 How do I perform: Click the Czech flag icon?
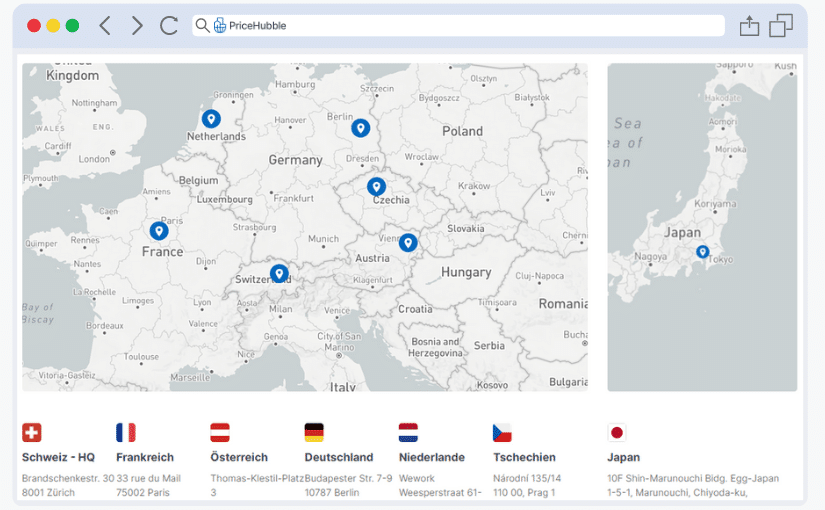point(502,433)
